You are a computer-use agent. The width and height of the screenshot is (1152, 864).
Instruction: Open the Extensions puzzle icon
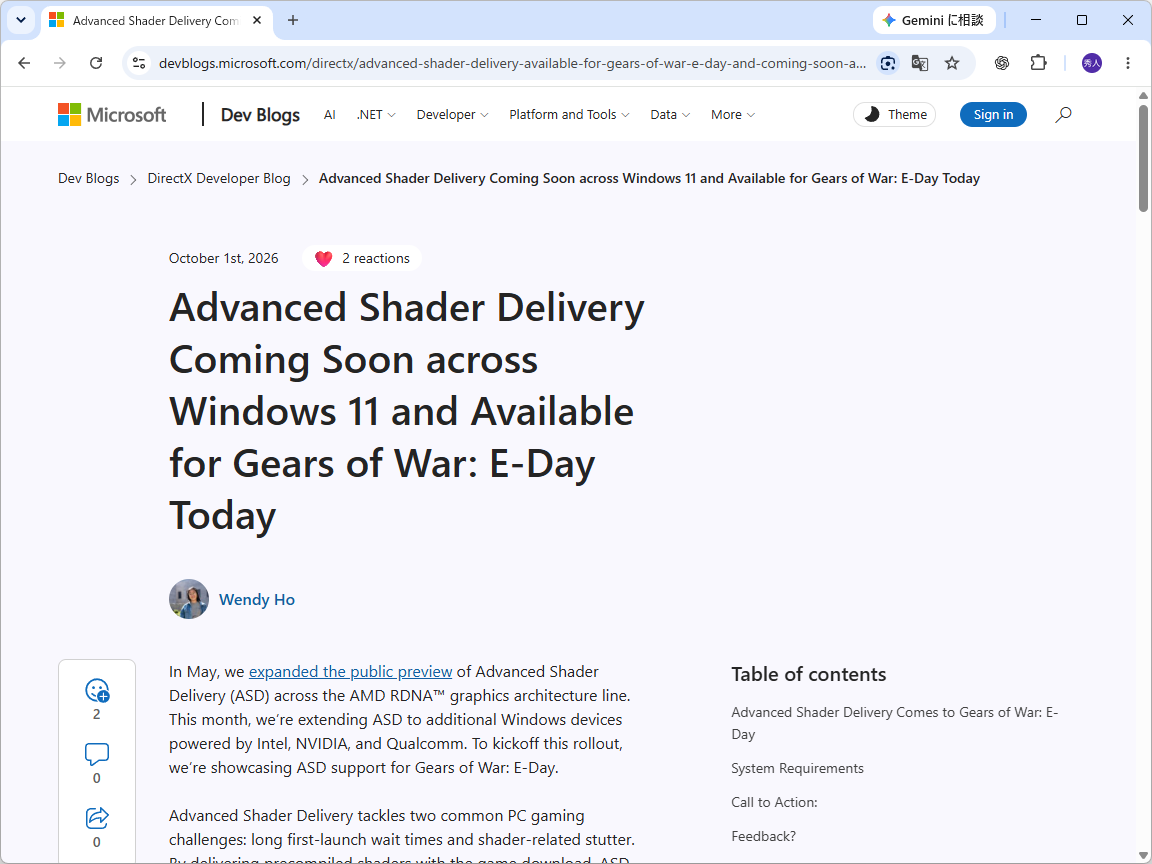[1038, 63]
